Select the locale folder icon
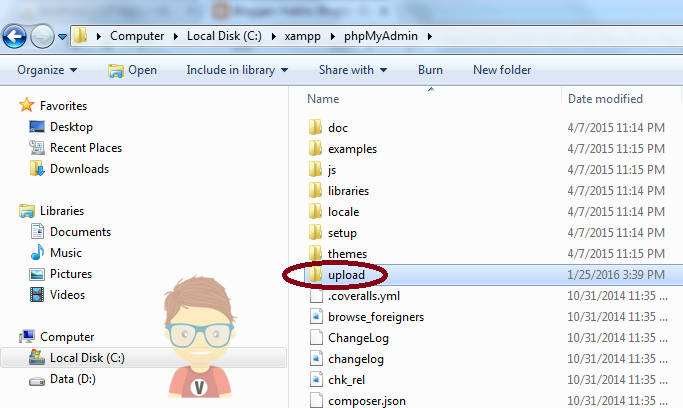The width and height of the screenshot is (683, 408). pyautogui.click(x=315, y=211)
